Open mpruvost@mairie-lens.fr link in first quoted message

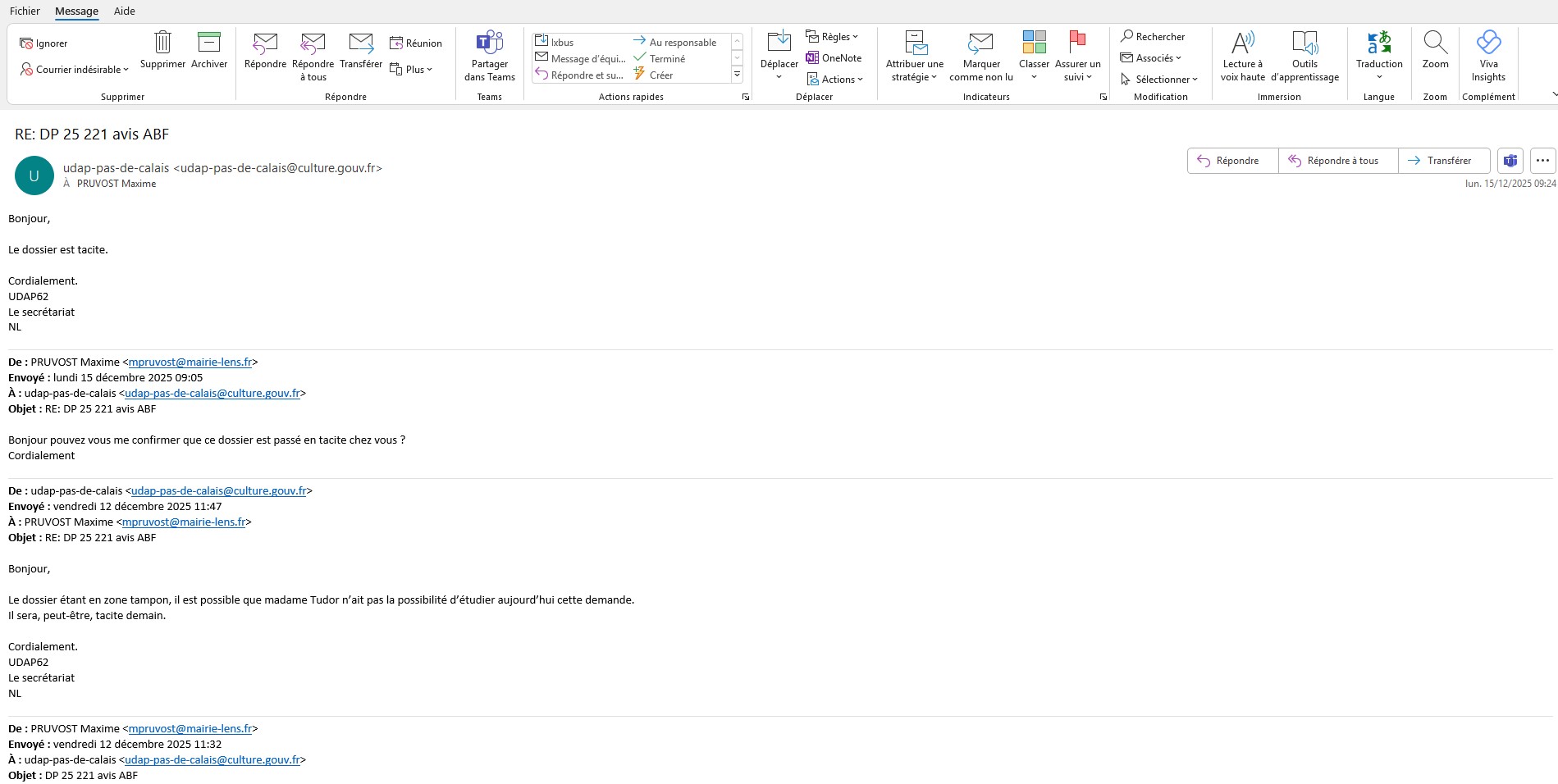190,362
